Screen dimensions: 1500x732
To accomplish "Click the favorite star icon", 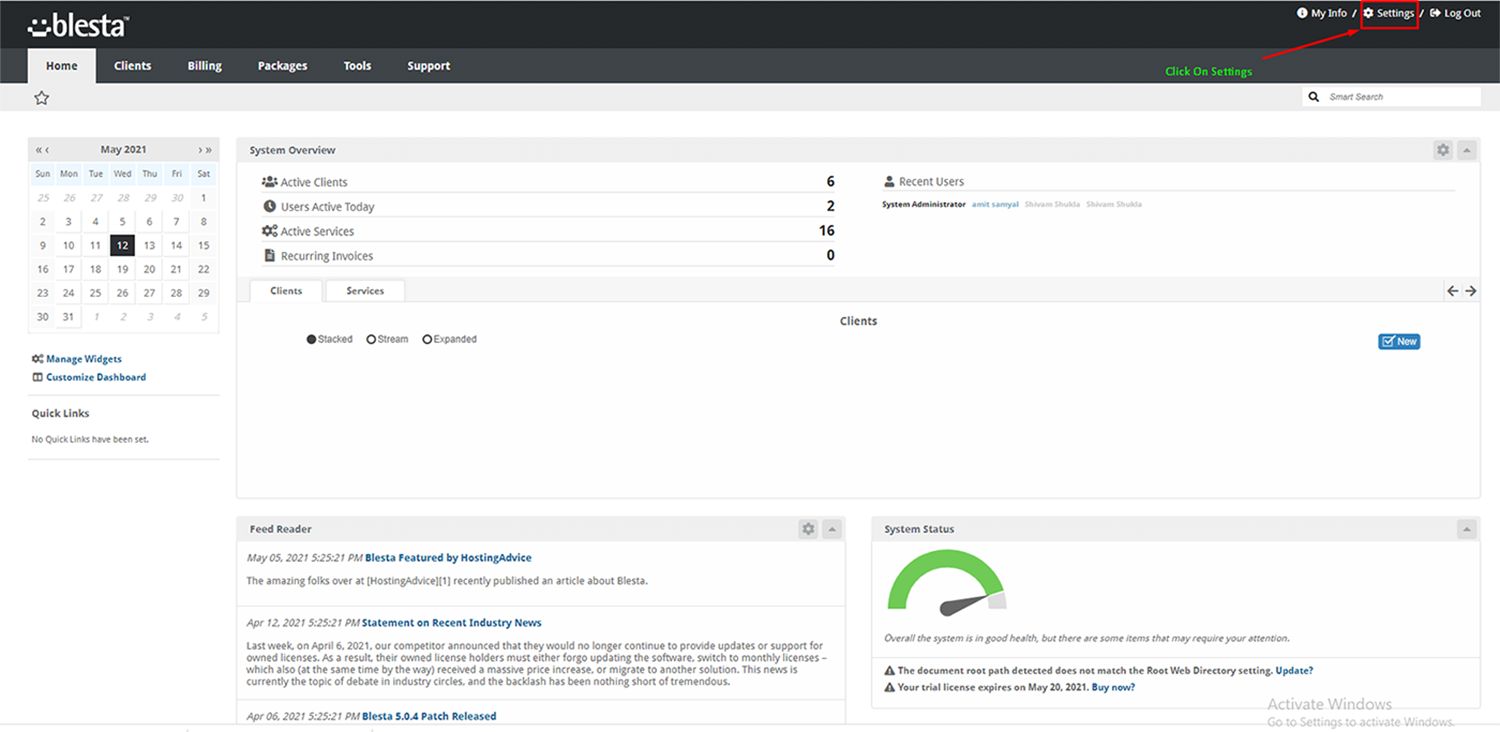I will pos(41,98).
